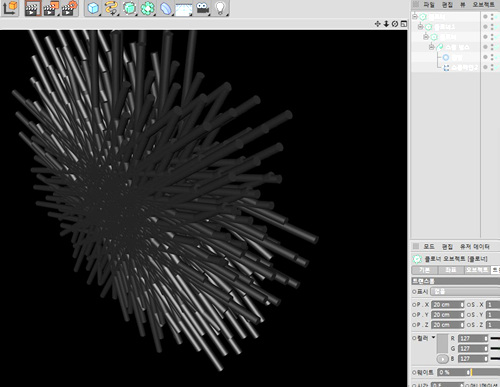Switch to the 좌표 tab
Screen dimensions: 500x387
pos(451,270)
